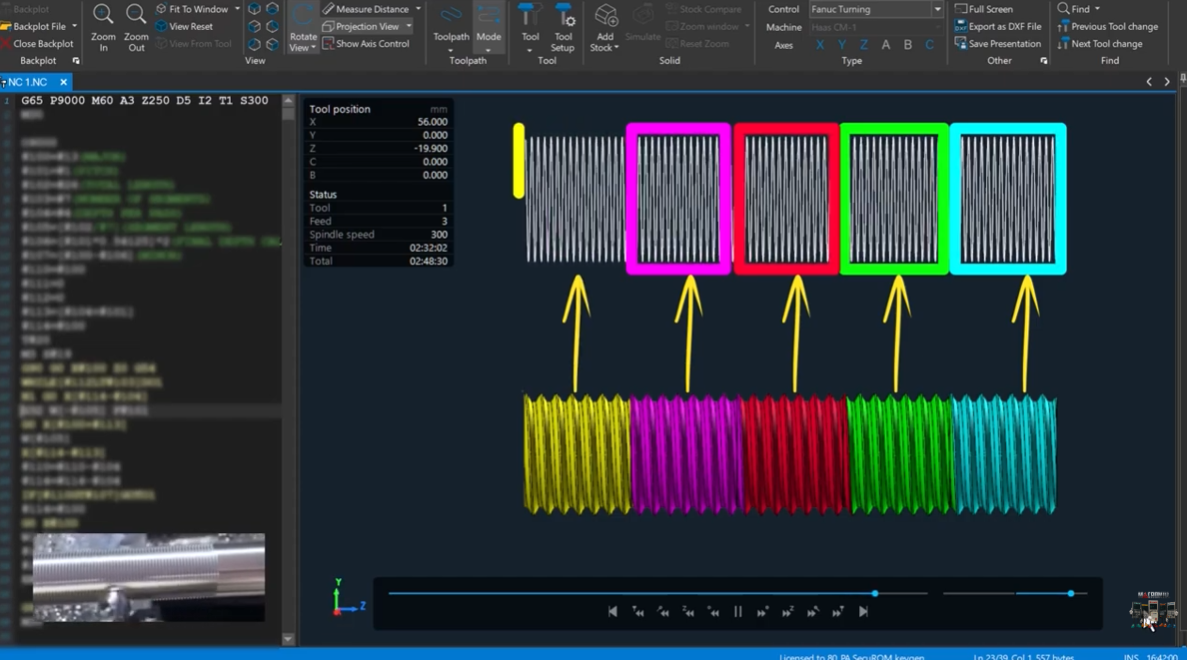Click the simulation progress slider handle

[x=875, y=594]
